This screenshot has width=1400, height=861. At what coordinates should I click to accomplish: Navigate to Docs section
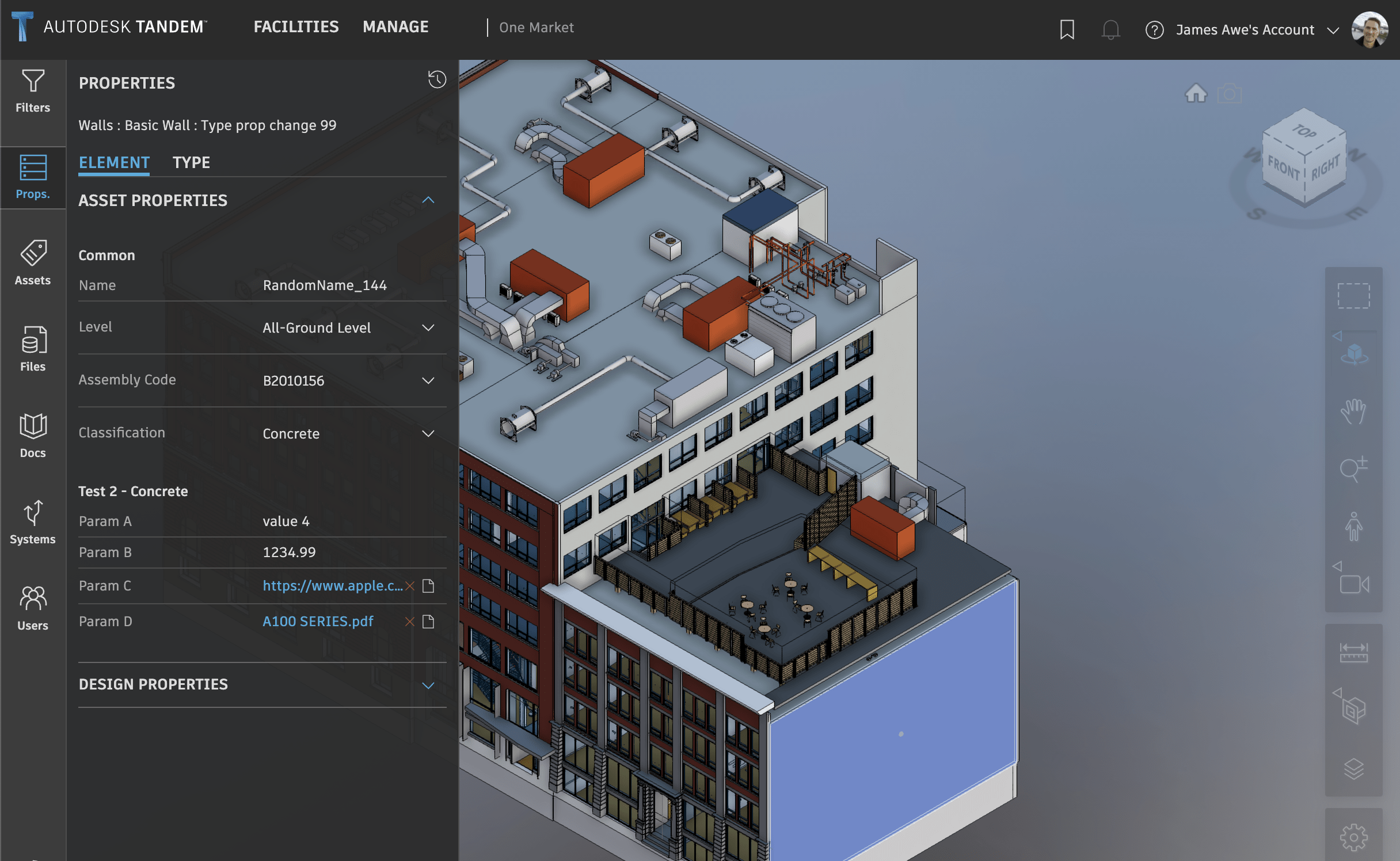click(x=32, y=436)
